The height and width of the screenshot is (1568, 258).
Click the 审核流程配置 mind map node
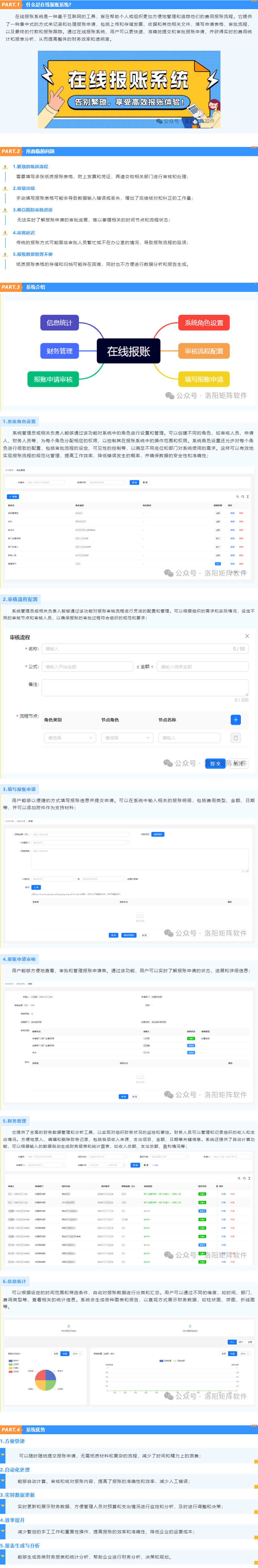click(204, 351)
